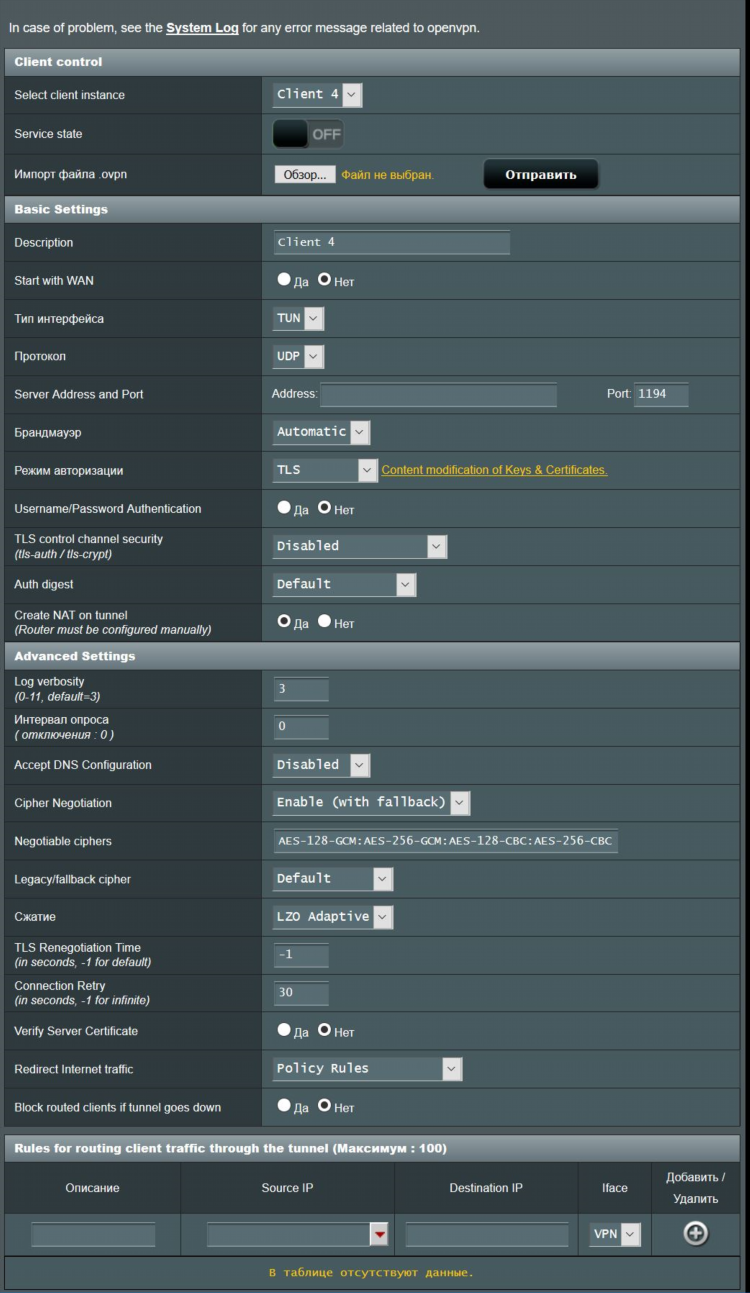Select Да for Username/Password Authentication

pyautogui.click(x=284, y=508)
